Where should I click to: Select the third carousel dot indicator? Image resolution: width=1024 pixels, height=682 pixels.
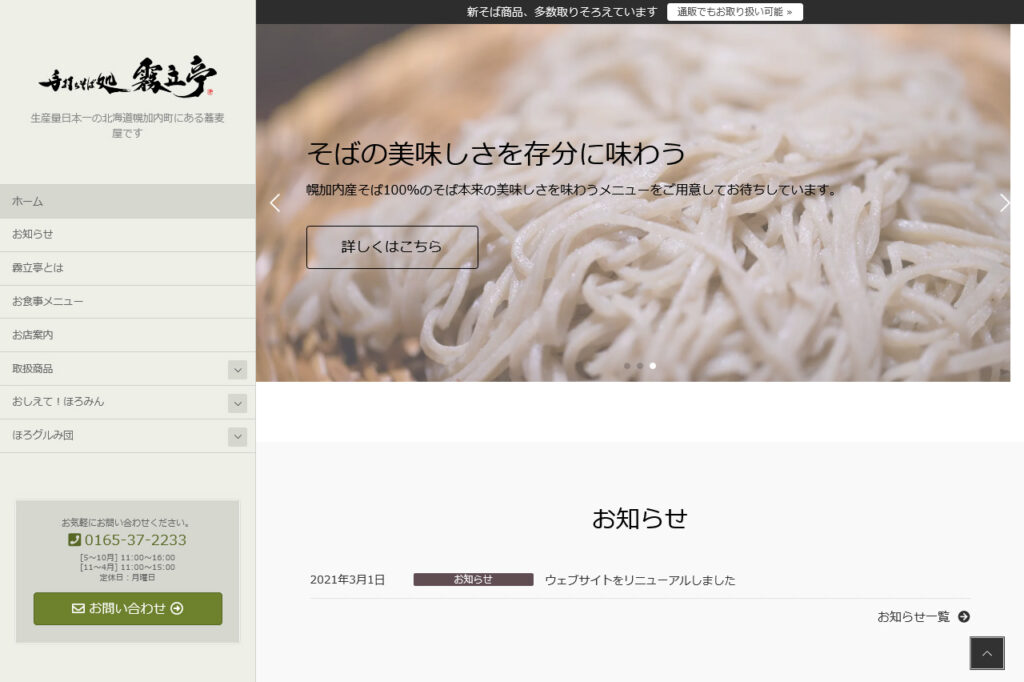click(653, 366)
